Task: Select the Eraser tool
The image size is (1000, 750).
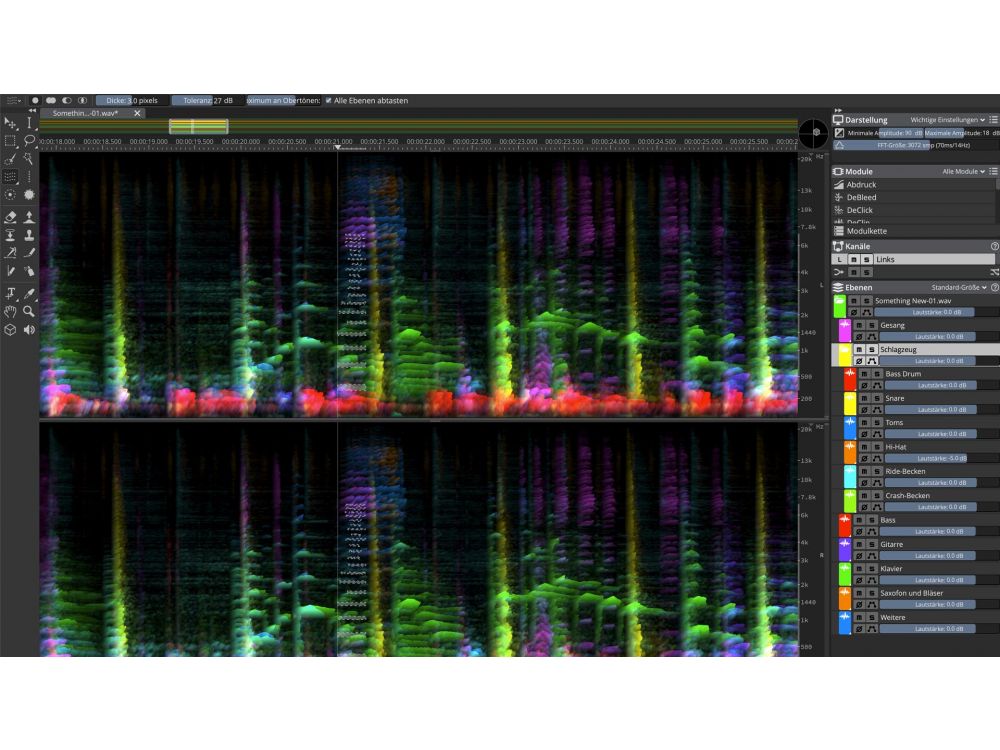Action: (10, 216)
